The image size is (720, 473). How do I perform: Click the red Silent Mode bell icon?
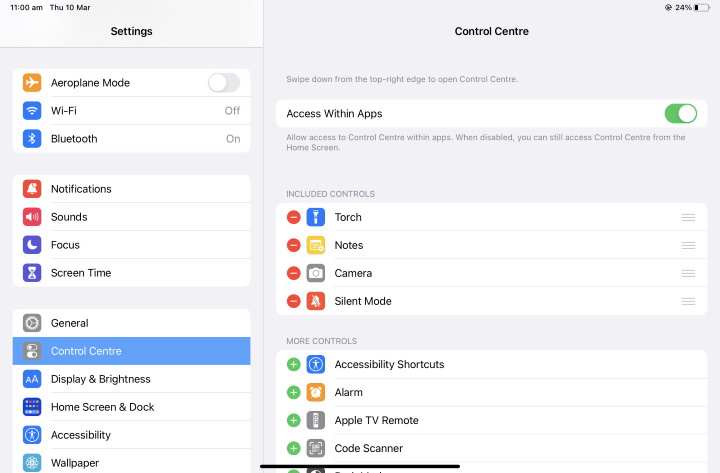click(316, 301)
